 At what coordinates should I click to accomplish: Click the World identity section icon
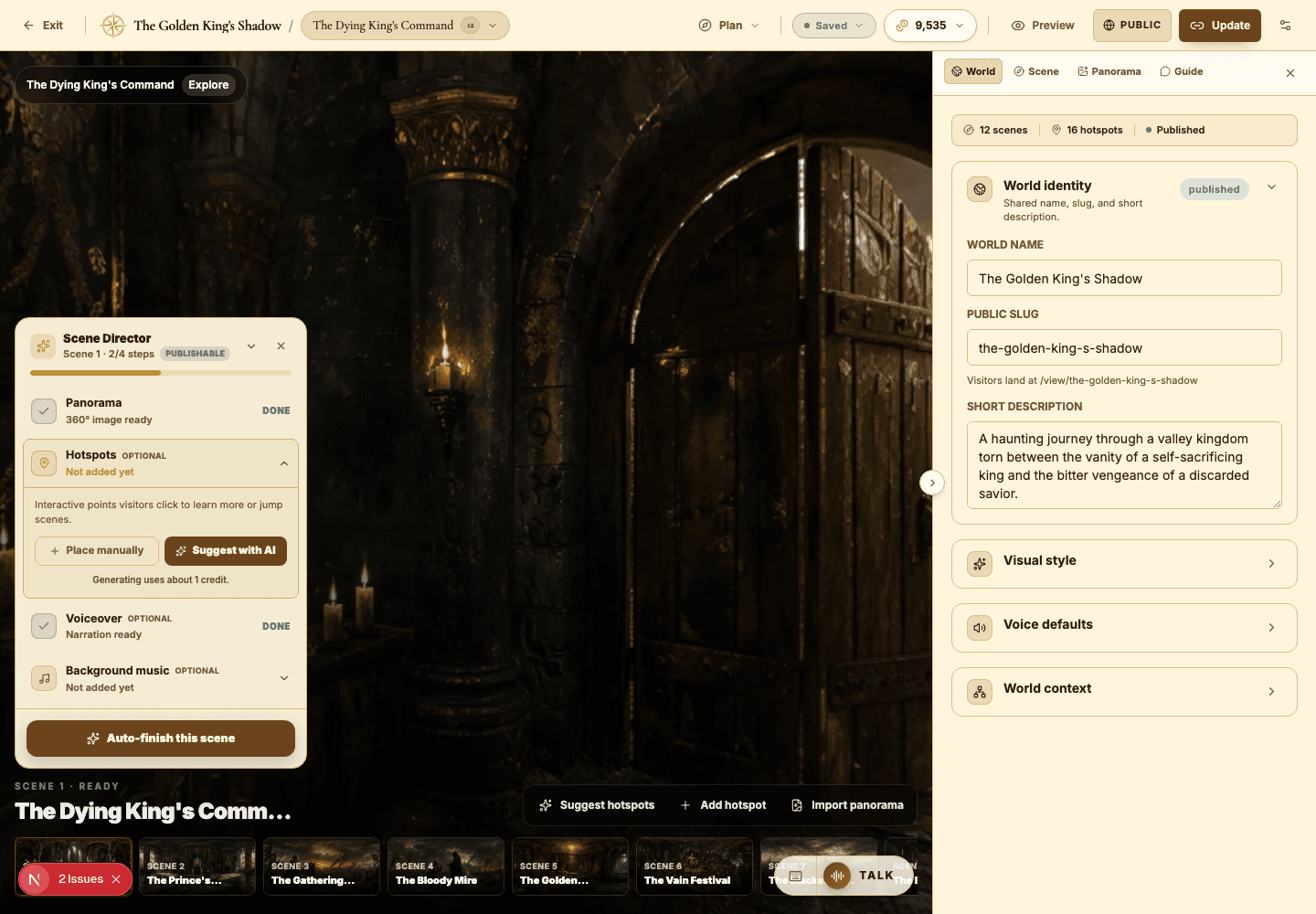click(980, 189)
